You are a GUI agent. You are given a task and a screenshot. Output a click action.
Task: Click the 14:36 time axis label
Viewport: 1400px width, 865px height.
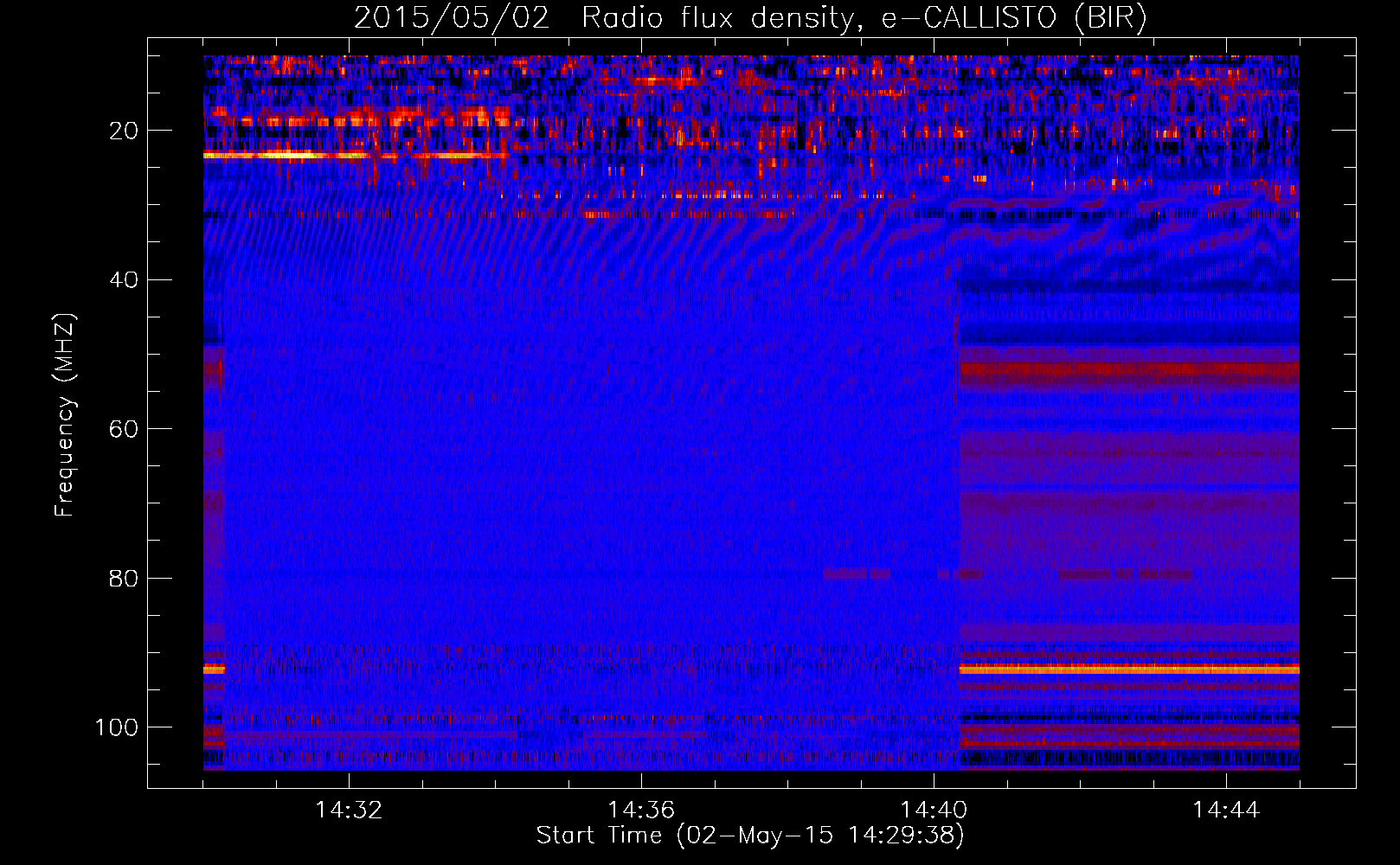pos(641,811)
